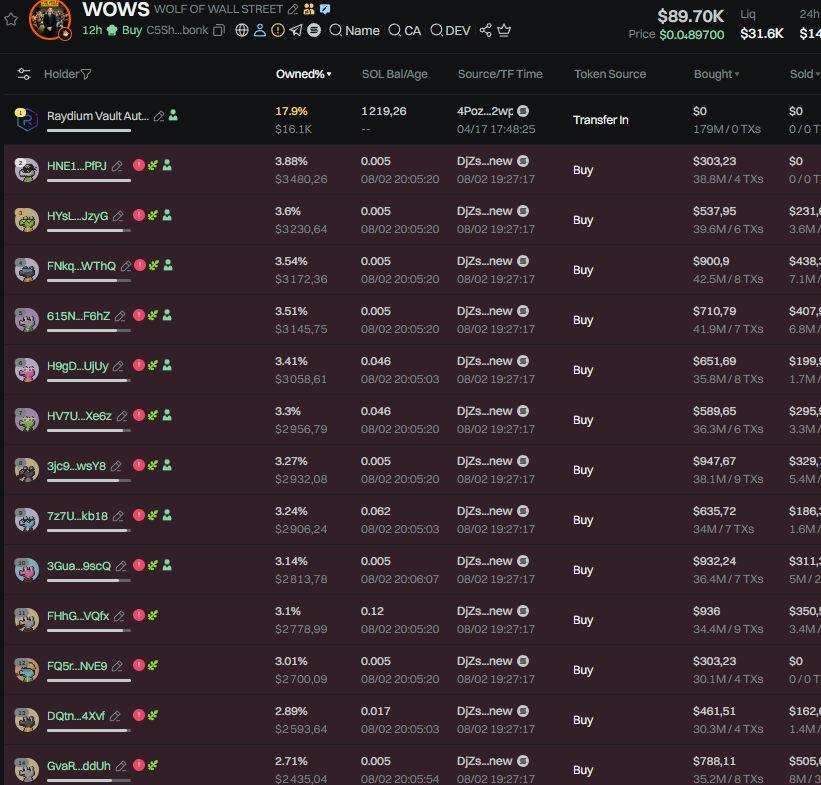Open the holder table settings sliders icon
Screen dimensions: 821x785
pos(24,74)
